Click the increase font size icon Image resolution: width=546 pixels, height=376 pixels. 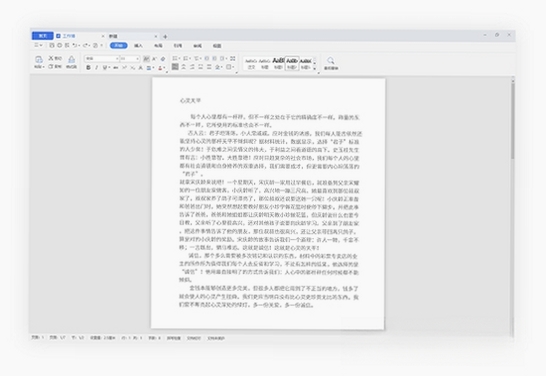click(x=146, y=59)
